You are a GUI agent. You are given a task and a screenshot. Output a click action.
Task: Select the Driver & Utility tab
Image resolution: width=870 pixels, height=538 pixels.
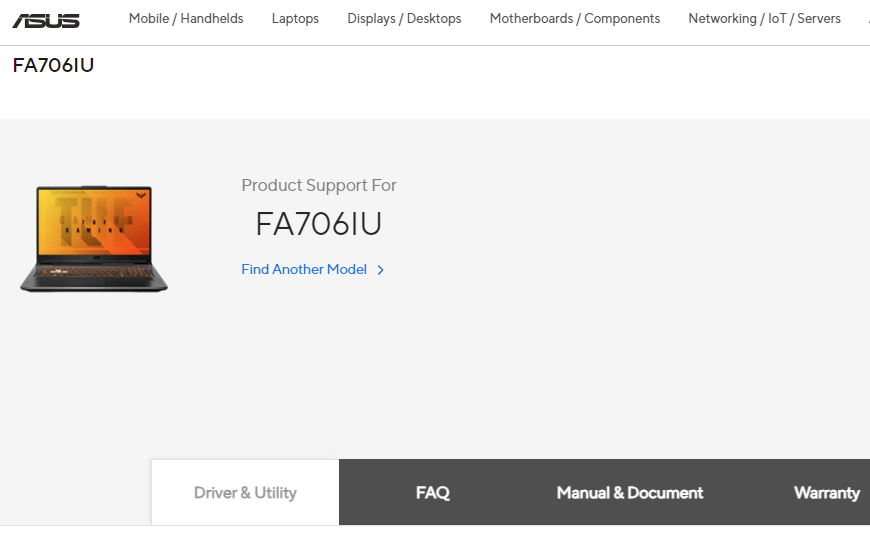(x=245, y=493)
